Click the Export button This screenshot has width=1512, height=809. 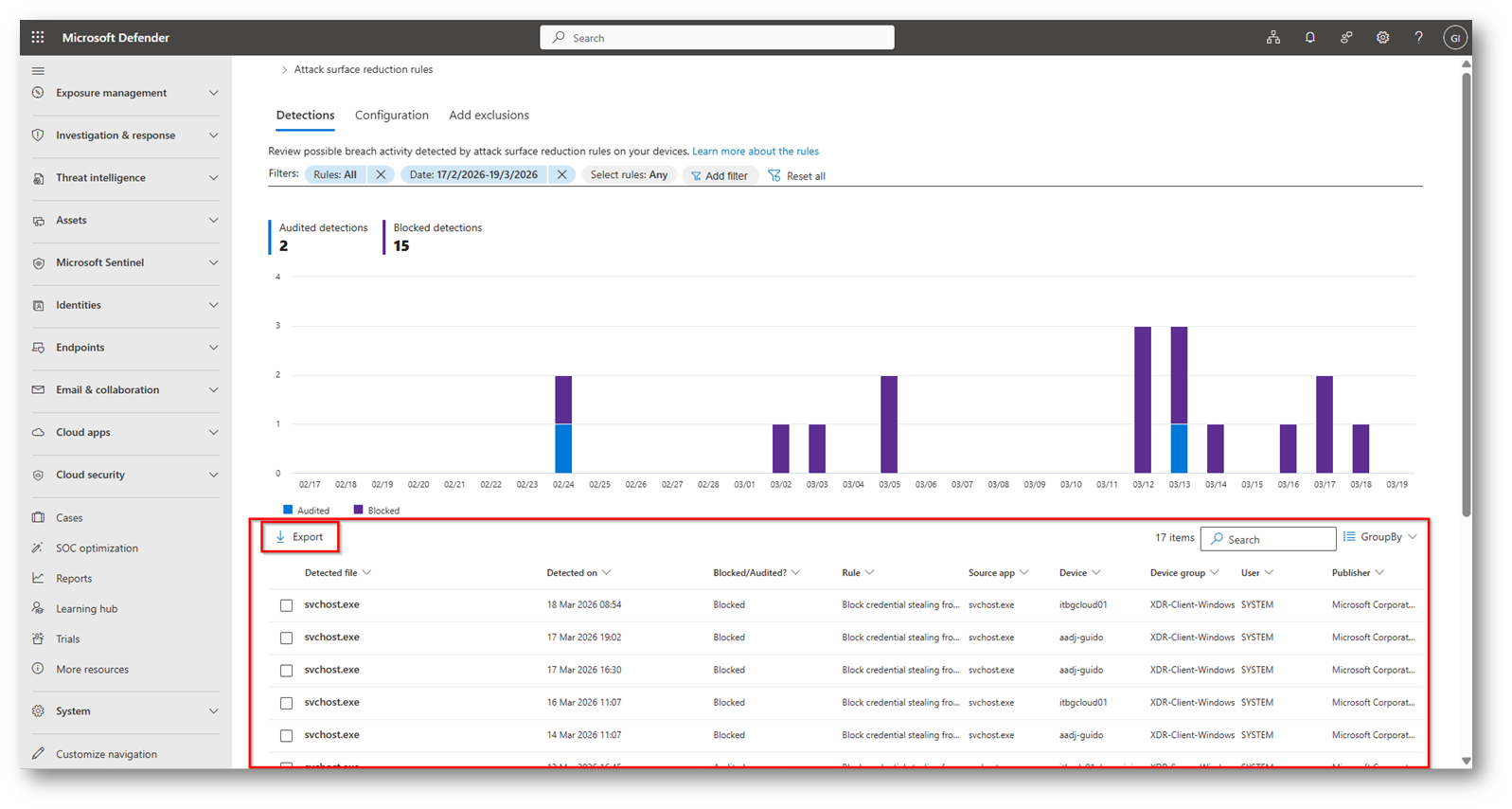tap(299, 537)
